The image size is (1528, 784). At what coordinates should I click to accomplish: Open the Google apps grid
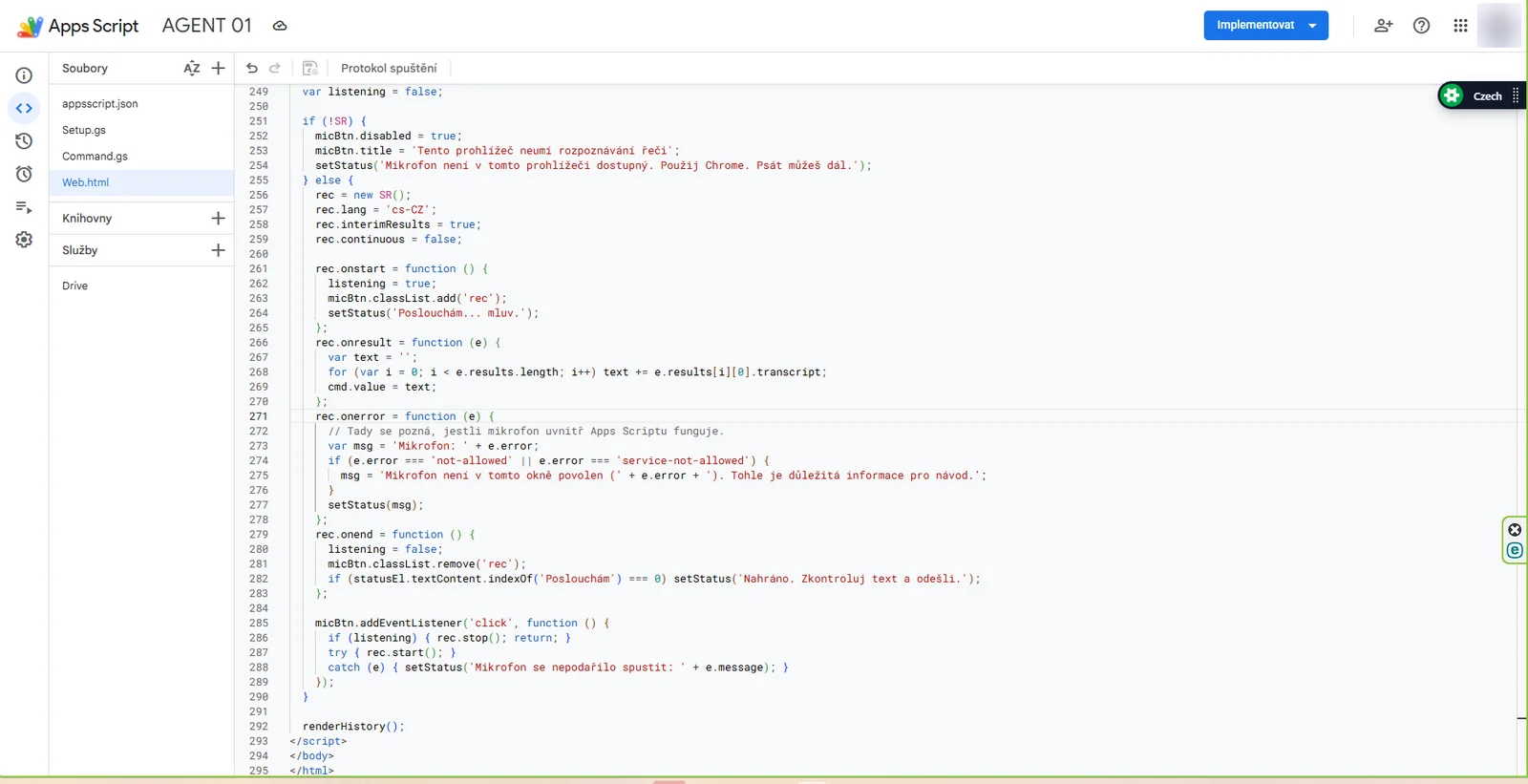tap(1460, 26)
